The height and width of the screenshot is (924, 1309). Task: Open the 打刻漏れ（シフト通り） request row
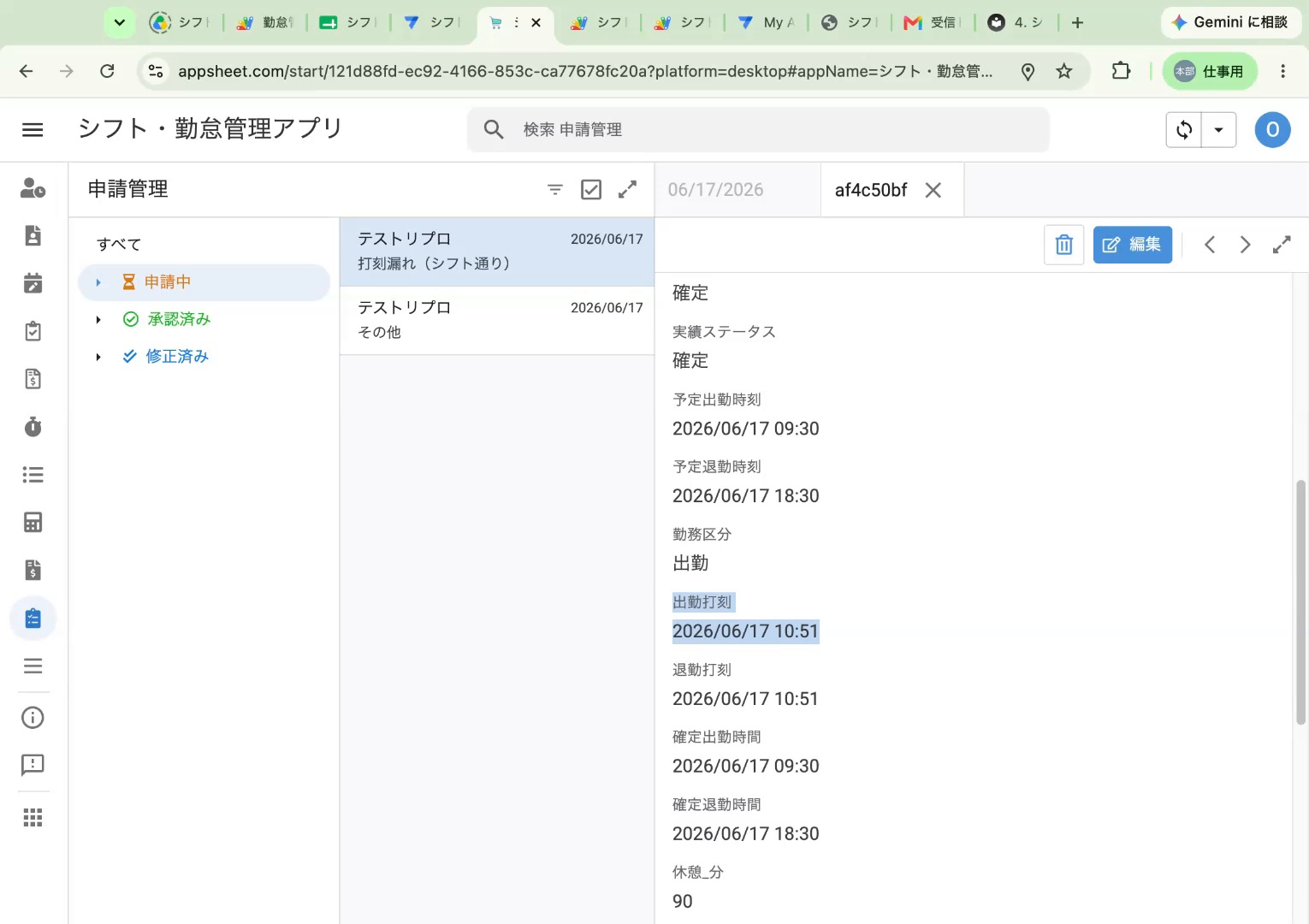[497, 252]
